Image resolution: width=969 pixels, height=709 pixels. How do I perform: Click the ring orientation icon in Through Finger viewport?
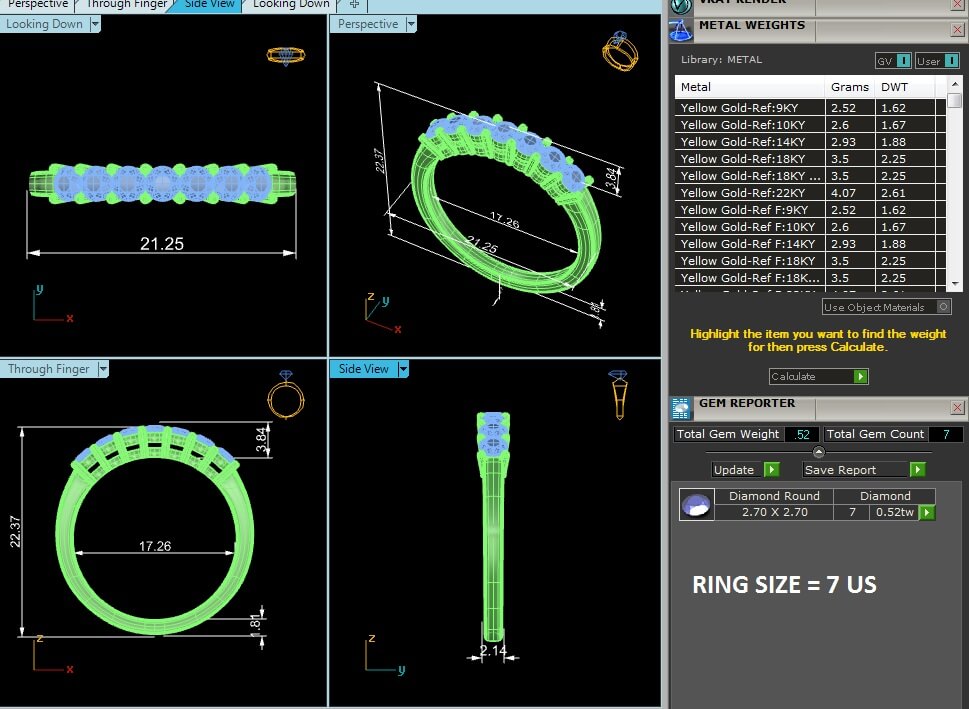285,396
